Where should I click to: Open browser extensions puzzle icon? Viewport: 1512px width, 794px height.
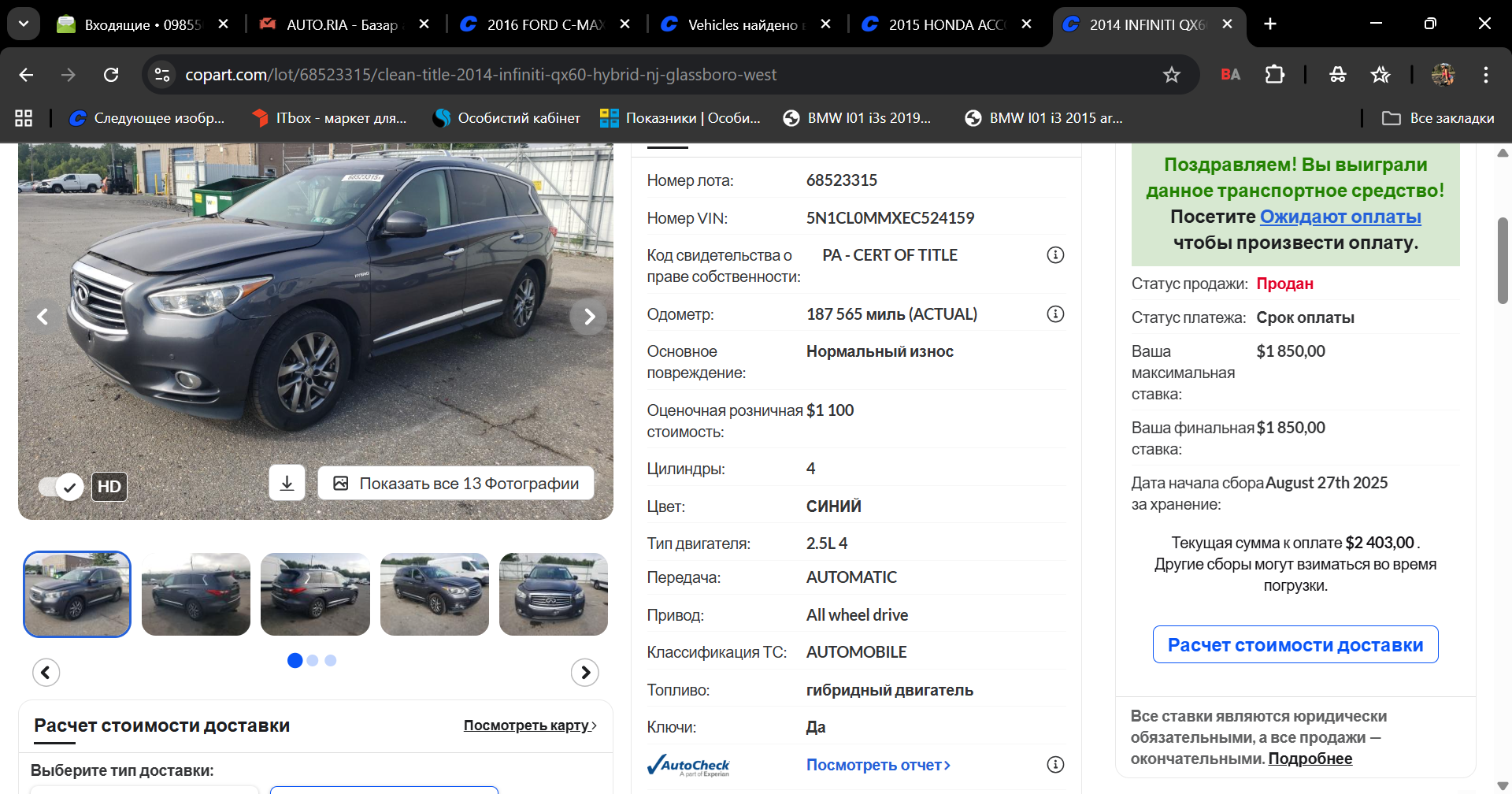tap(1274, 75)
